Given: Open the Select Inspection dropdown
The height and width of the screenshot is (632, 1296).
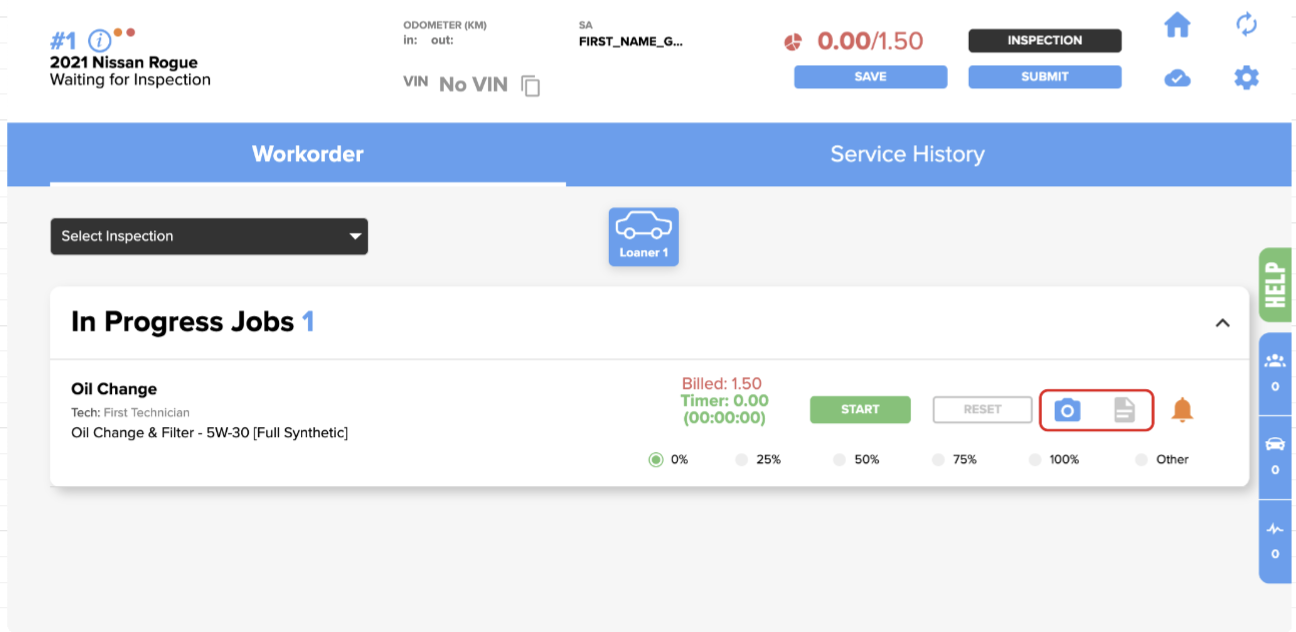Looking at the screenshot, I should pyautogui.click(x=209, y=236).
